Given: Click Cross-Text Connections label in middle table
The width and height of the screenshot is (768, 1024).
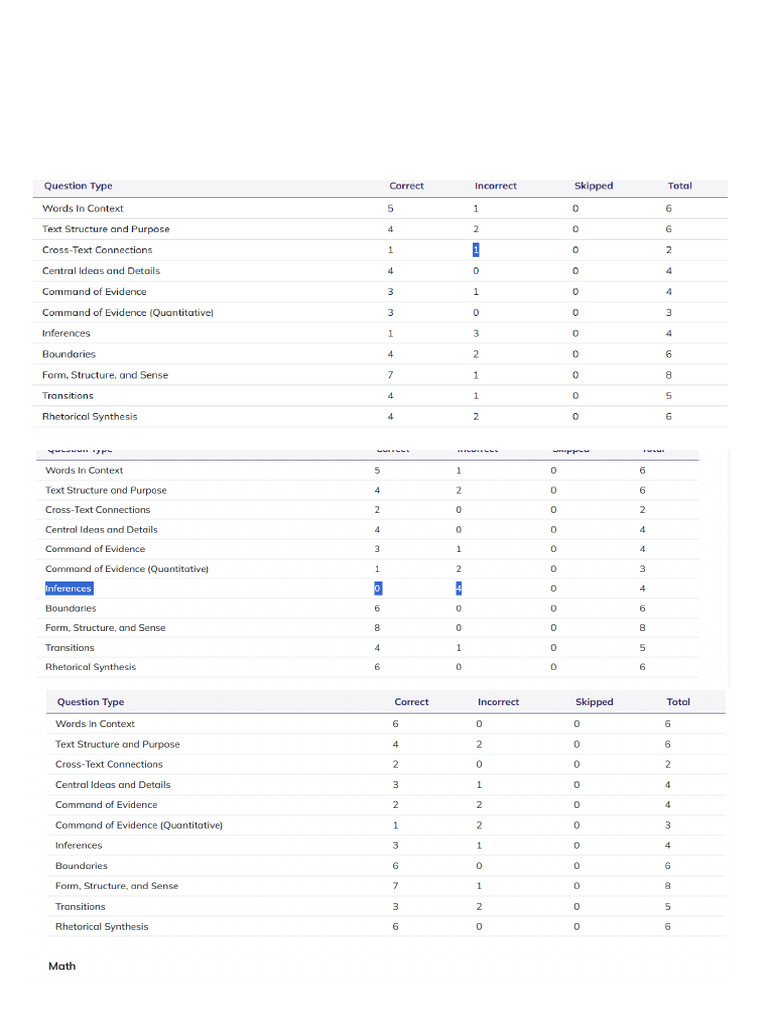Looking at the screenshot, I should tap(98, 510).
